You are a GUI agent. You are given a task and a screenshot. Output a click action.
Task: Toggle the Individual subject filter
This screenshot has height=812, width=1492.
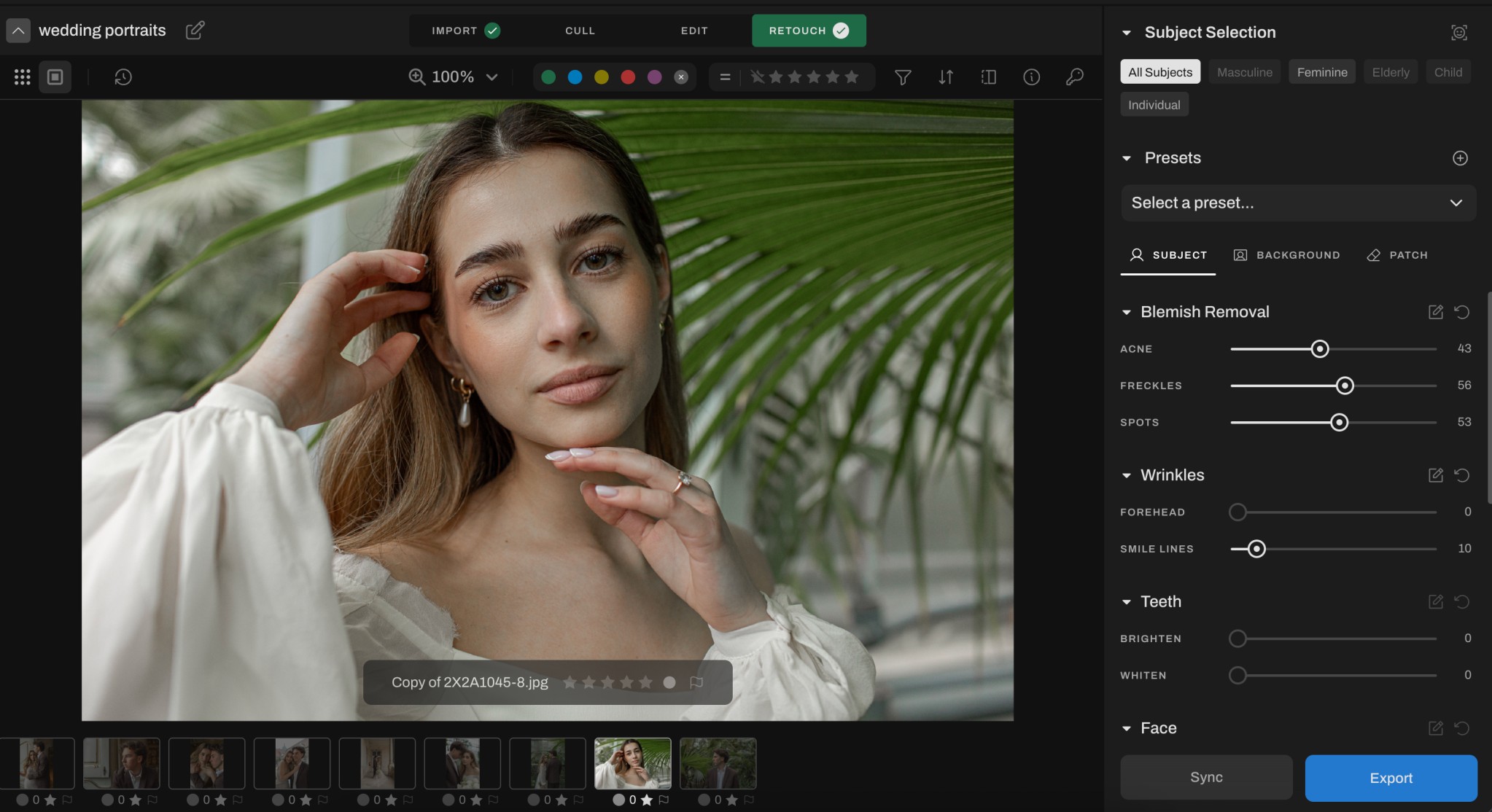point(1154,105)
